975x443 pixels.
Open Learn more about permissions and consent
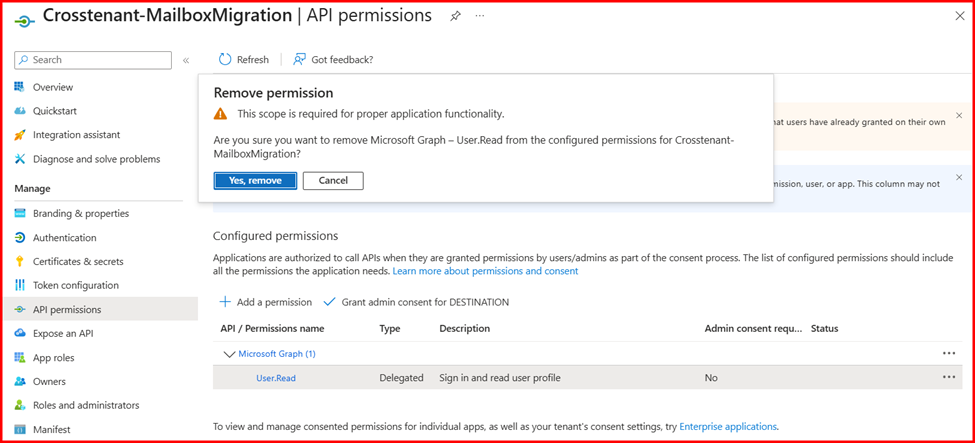coord(485,271)
